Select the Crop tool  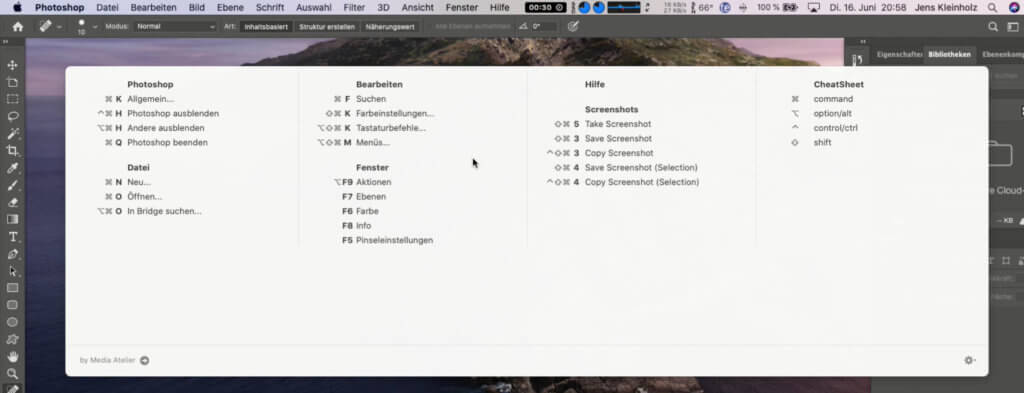point(12,151)
